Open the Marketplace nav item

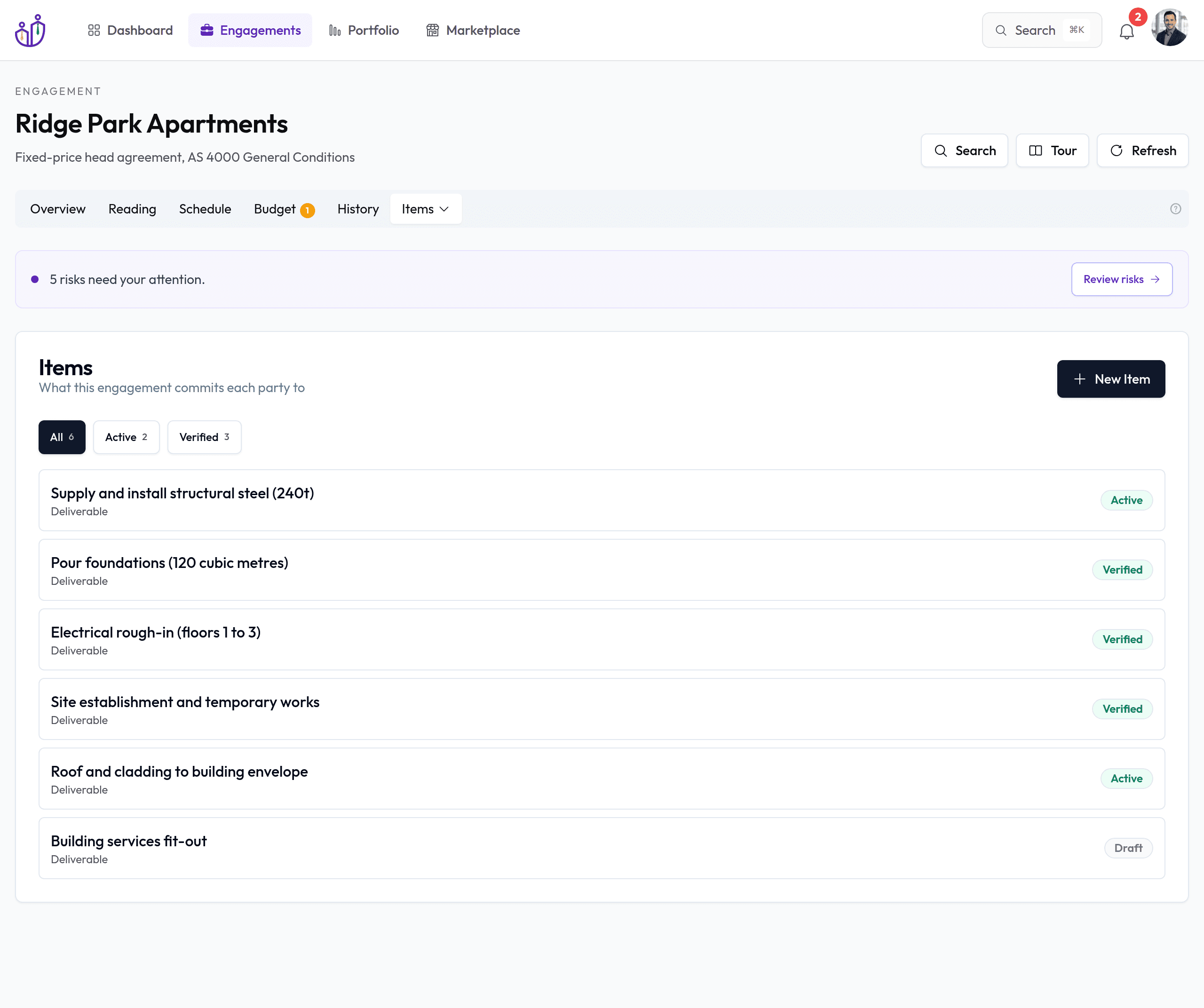pyautogui.click(x=473, y=31)
